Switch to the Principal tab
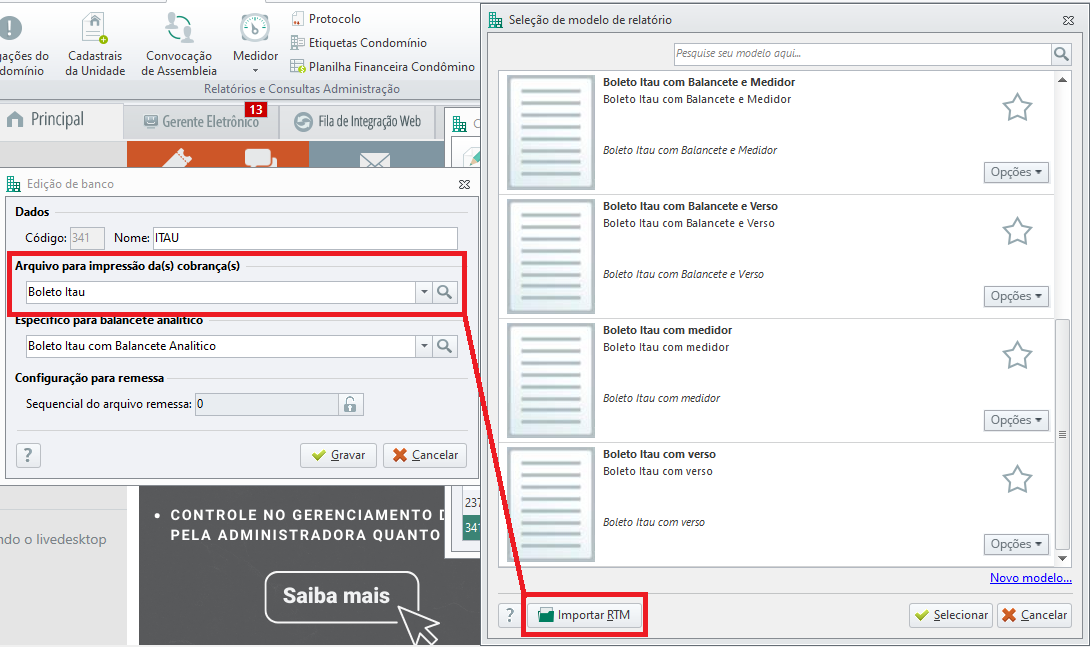The image size is (1090, 647). (x=46, y=120)
